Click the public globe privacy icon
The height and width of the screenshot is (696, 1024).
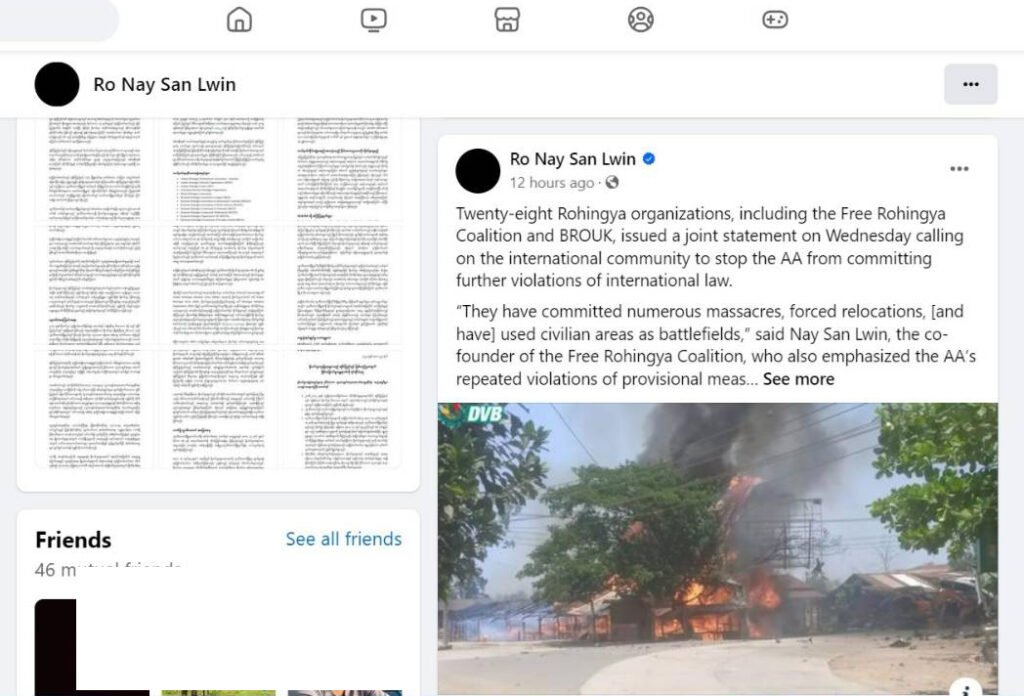[612, 183]
